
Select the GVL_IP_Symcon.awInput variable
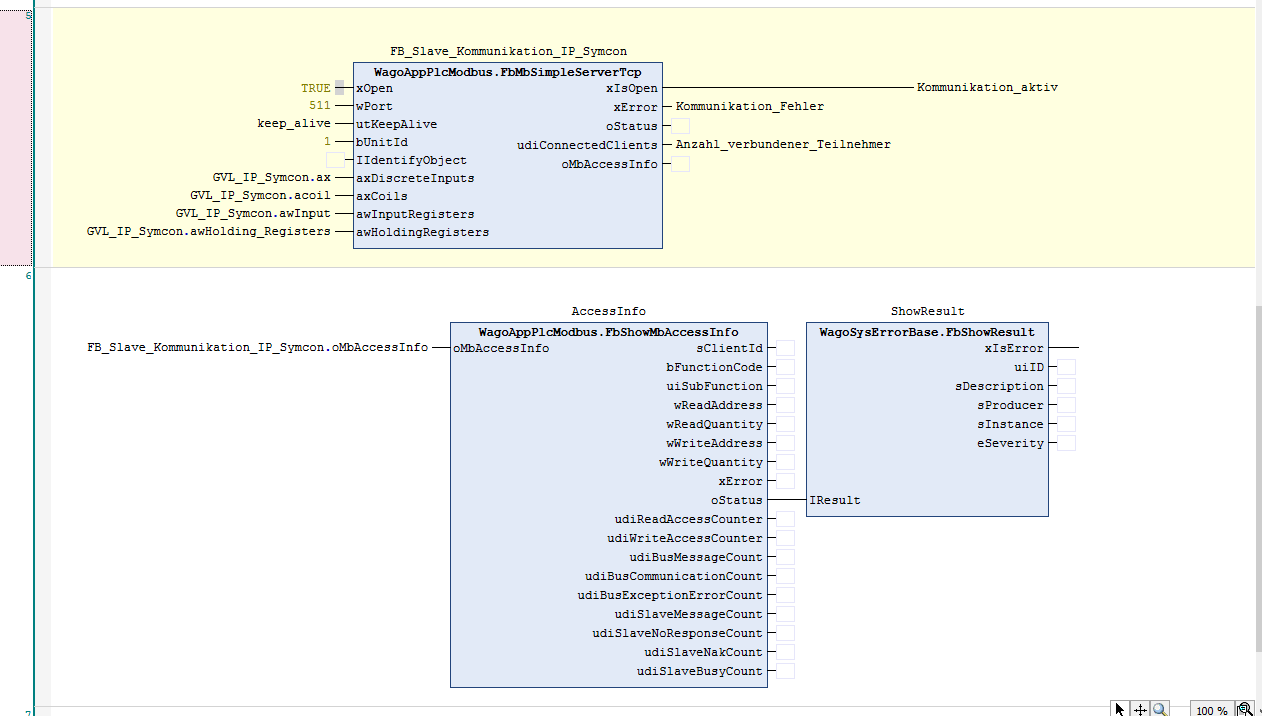[x=253, y=214]
